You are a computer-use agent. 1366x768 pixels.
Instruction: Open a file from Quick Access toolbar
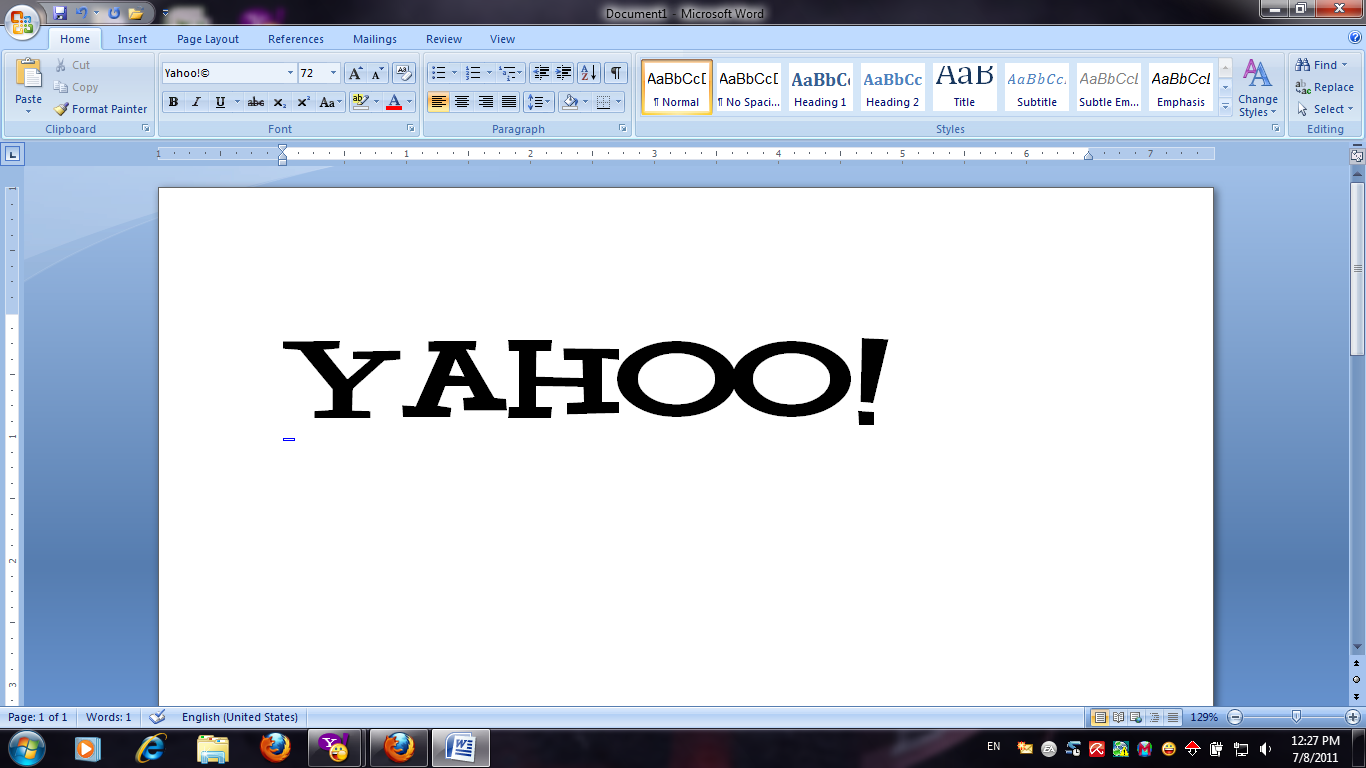pos(135,13)
